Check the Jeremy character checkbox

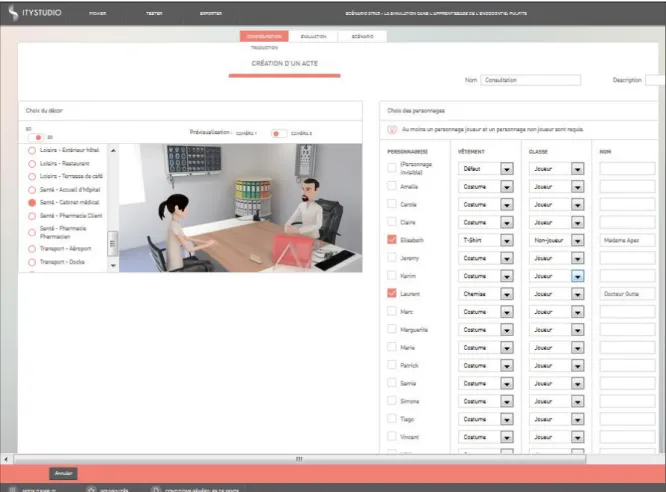[392, 257]
